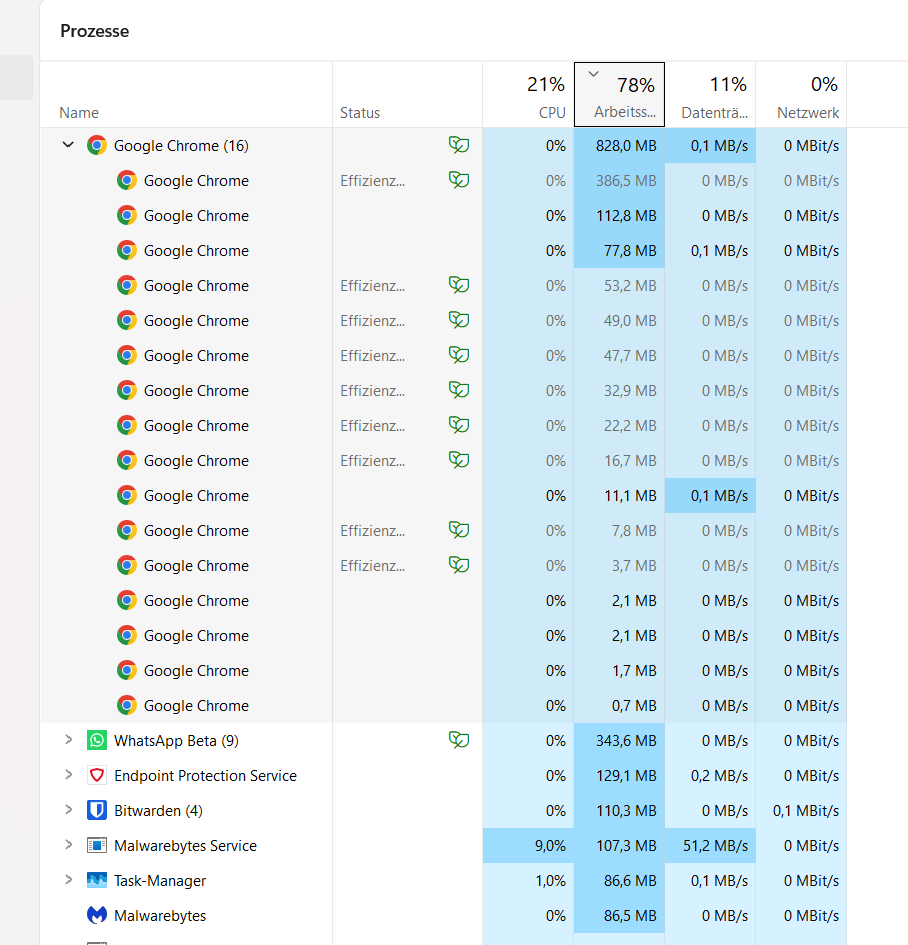Expand the Bitwarden (4) group
Screen dimensions: 908x945
(x=68, y=810)
